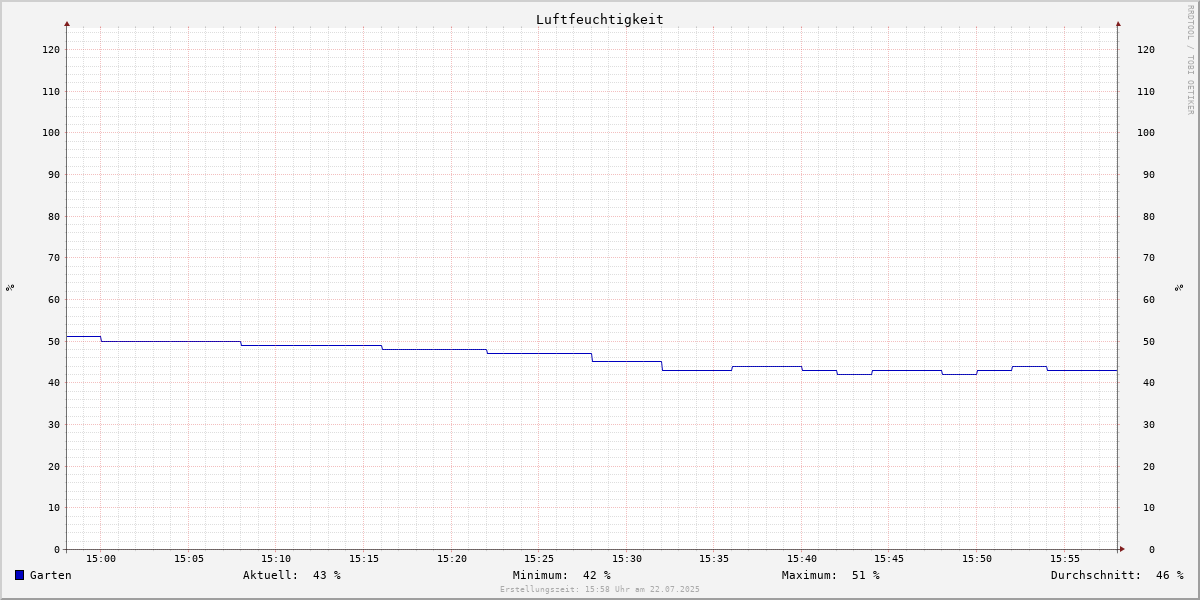Click the 15:30 time axis label

coord(627,559)
